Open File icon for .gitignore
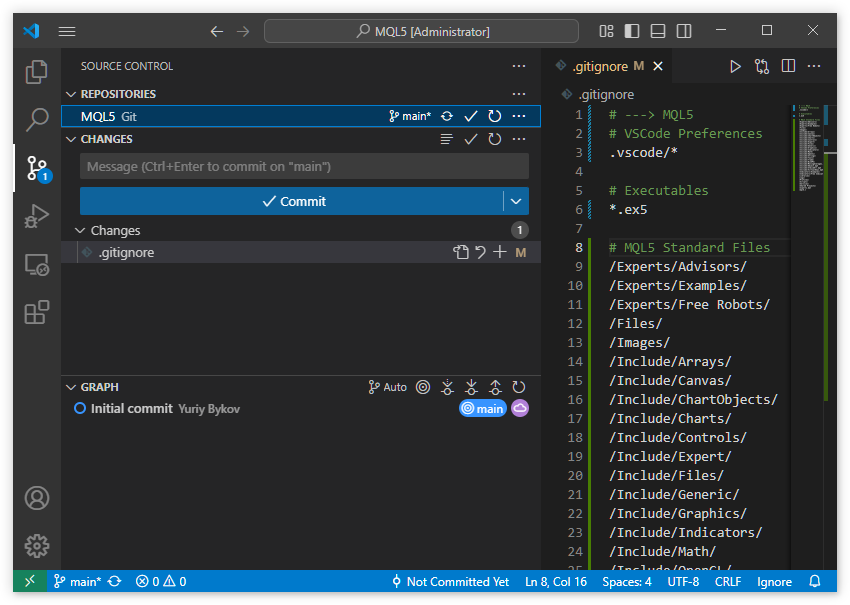The height and width of the screenshot is (605, 850). pyautogui.click(x=461, y=252)
